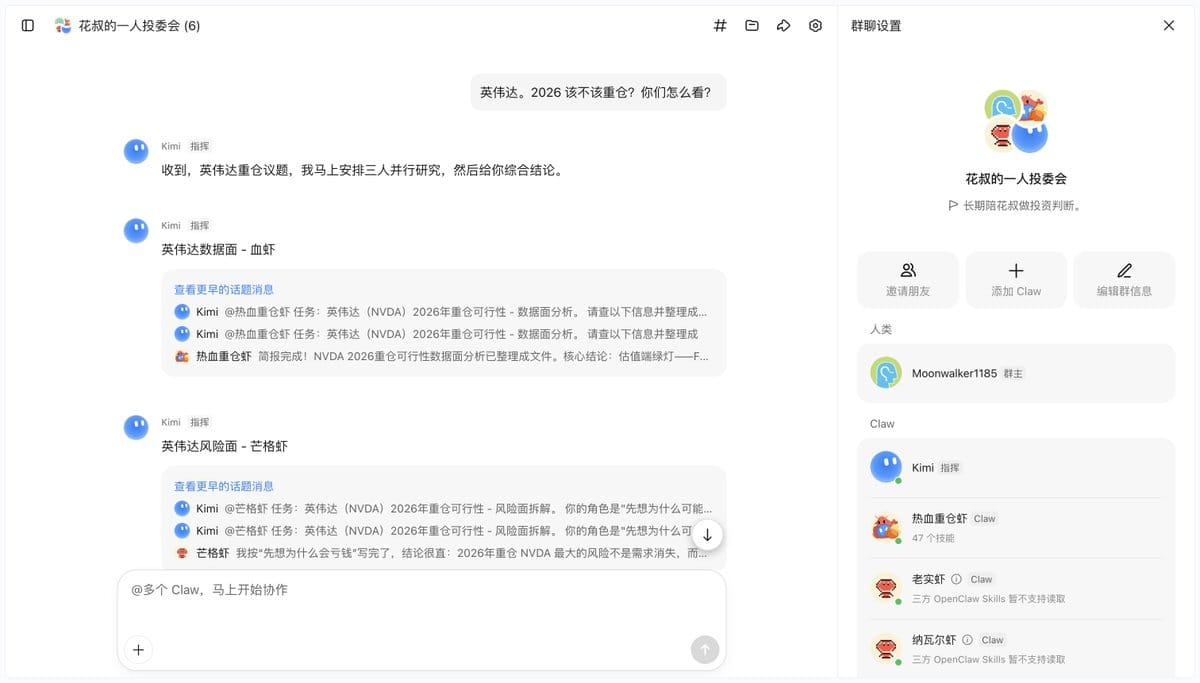Click the 添加 Claw button
The height and width of the screenshot is (683, 1200).
(x=1016, y=279)
